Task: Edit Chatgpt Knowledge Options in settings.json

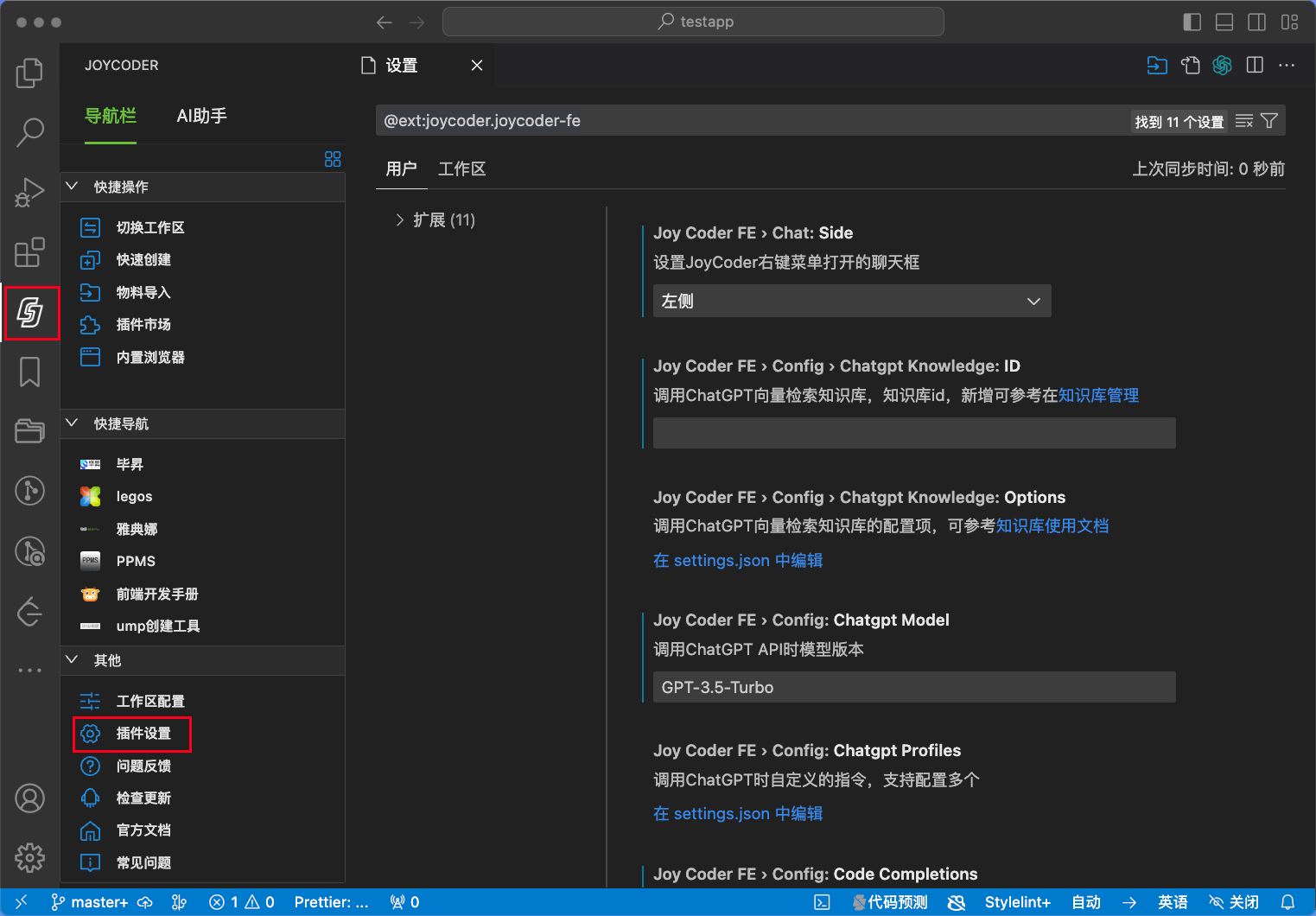Action: click(x=738, y=561)
